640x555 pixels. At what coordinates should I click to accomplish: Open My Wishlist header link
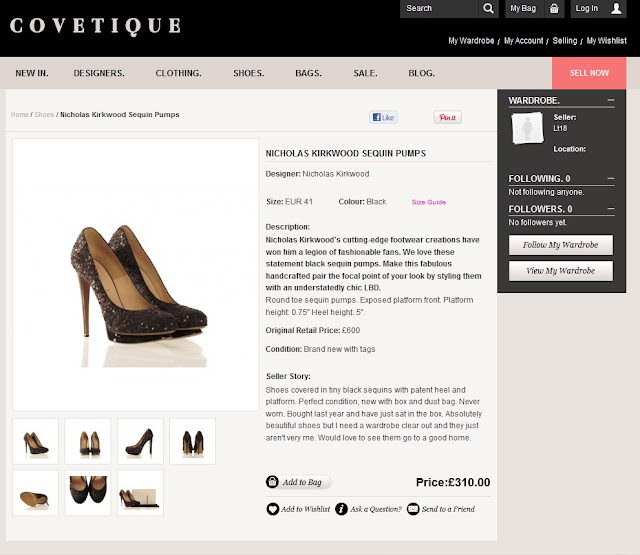point(607,41)
